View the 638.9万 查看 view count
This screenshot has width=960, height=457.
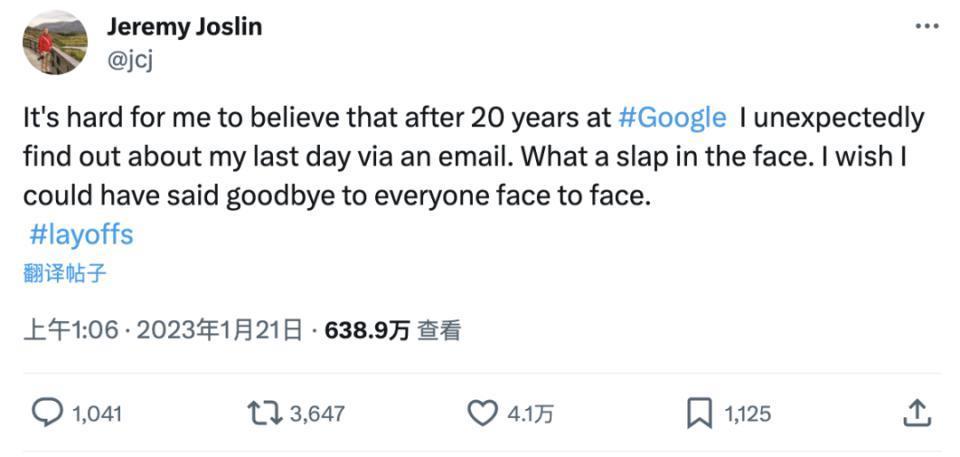[x=393, y=331]
